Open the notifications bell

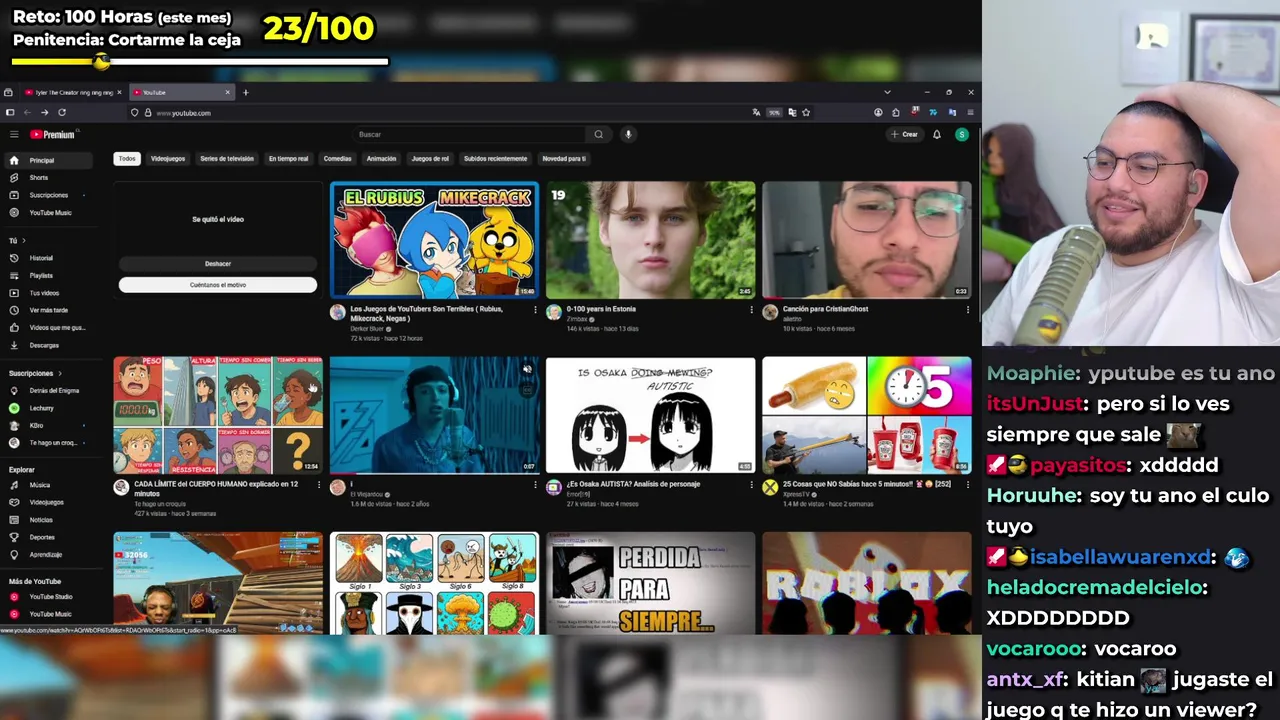[937, 134]
